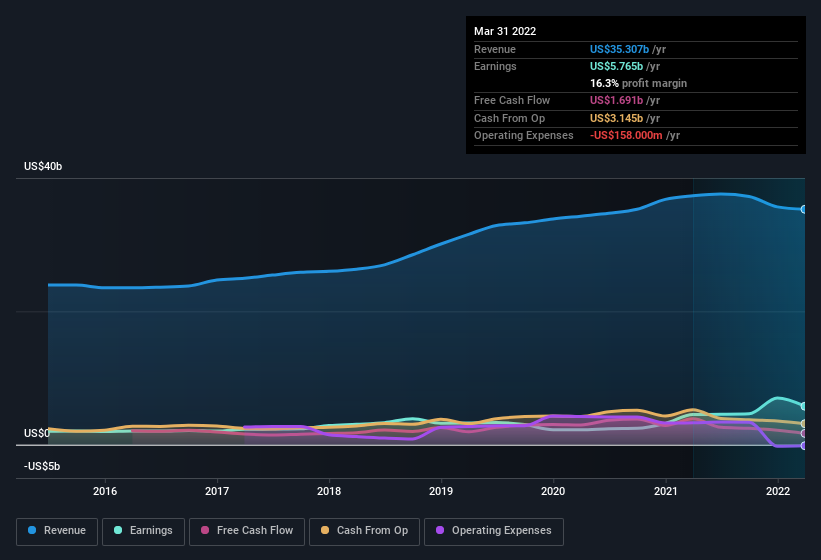821x560 pixels.
Task: Click the US$5.765b earnings value
Action: point(616,66)
